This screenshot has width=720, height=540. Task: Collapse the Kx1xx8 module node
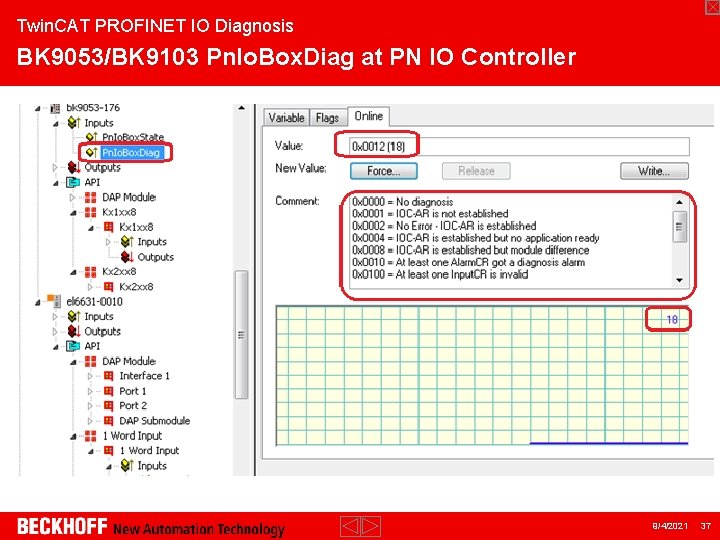pyautogui.click(x=73, y=213)
